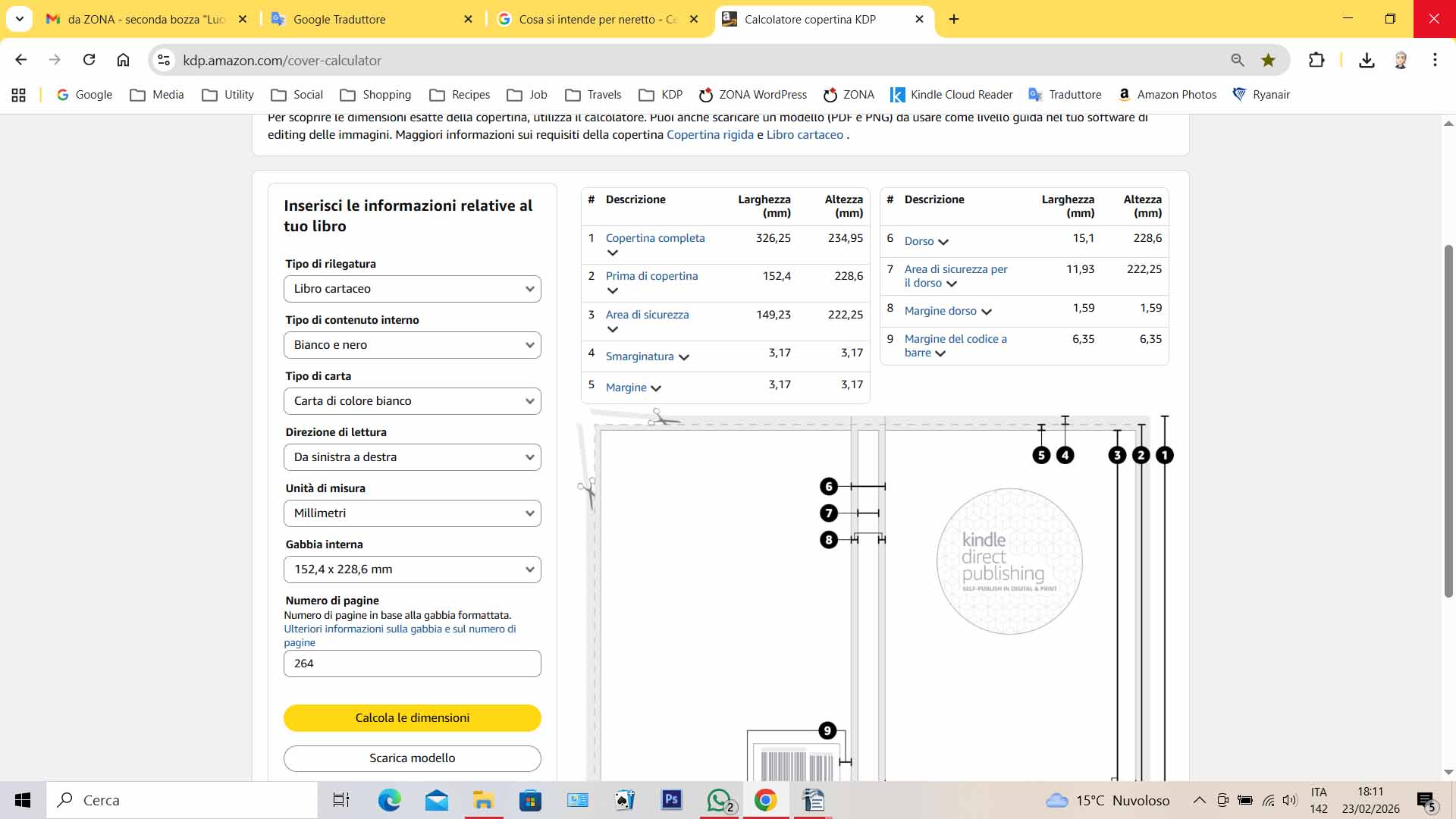Click the Numero di pagine input field

[x=412, y=664]
